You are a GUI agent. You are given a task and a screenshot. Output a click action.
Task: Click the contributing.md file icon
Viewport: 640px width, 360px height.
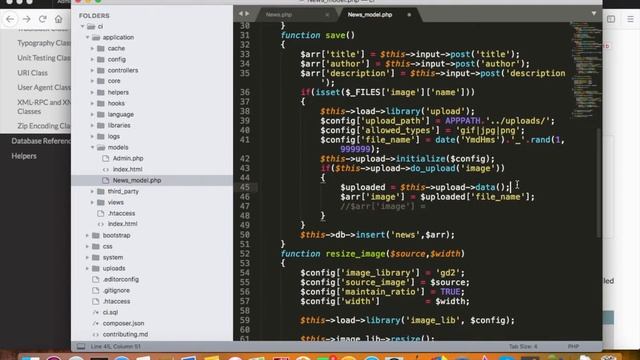[96, 334]
